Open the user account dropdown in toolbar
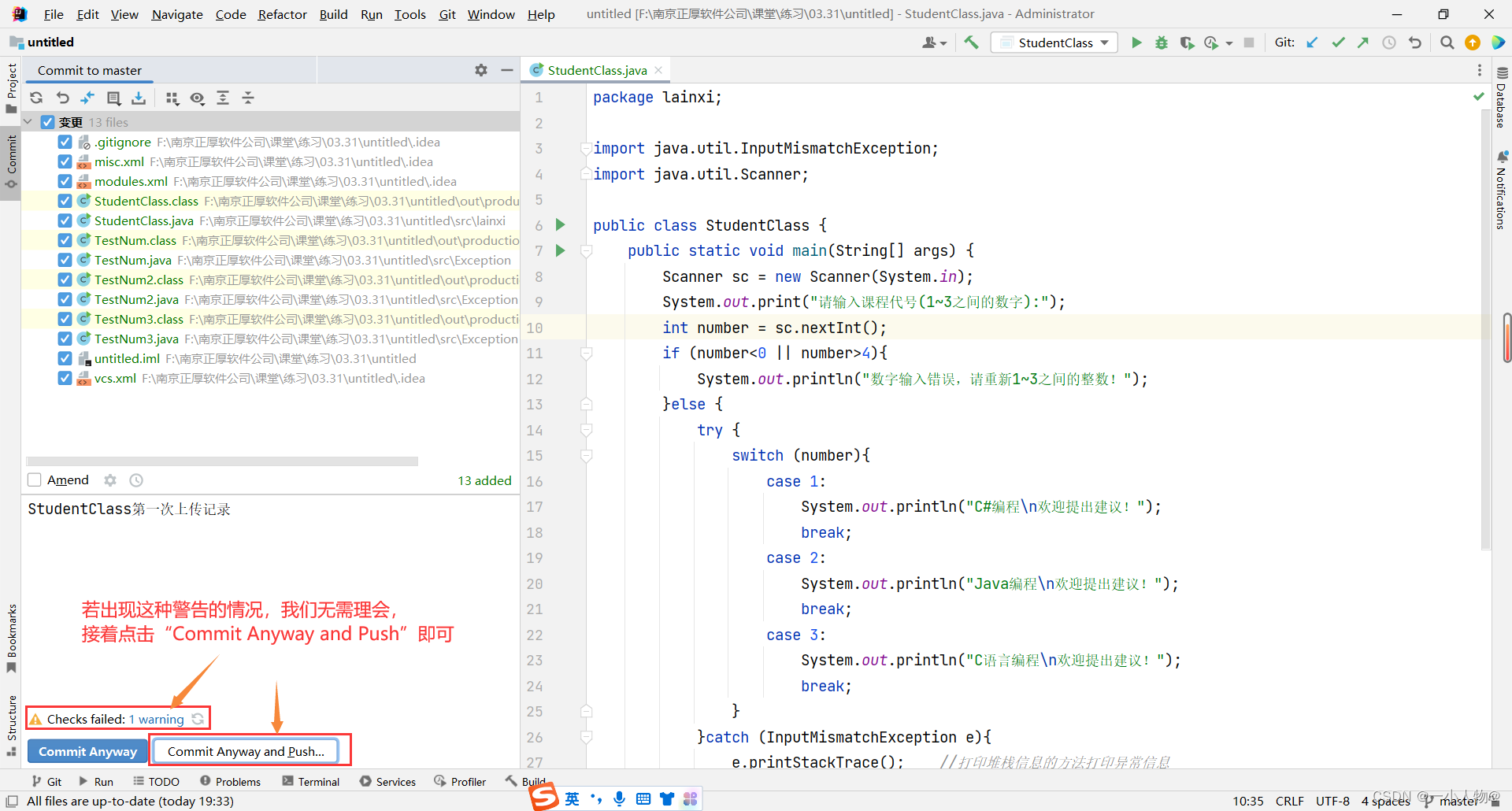Screen dimensions: 1512x811 click(x=934, y=43)
